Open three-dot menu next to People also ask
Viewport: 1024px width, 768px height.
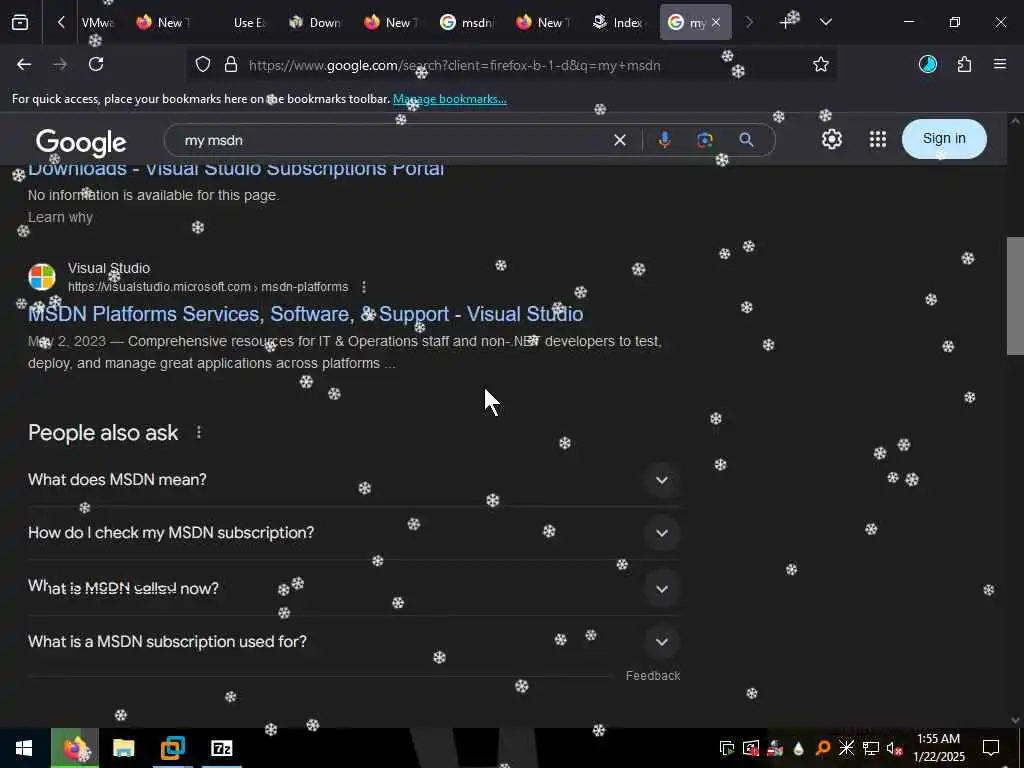[x=199, y=432]
